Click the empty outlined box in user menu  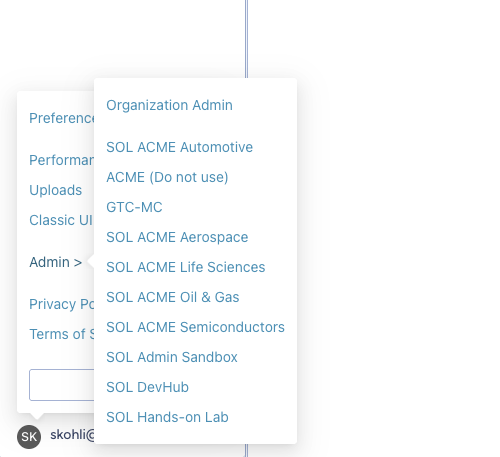point(62,385)
